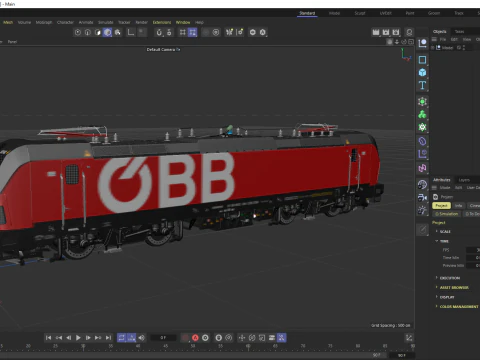Open the Simulation settings button
The height and width of the screenshot is (360, 480).
(447, 214)
